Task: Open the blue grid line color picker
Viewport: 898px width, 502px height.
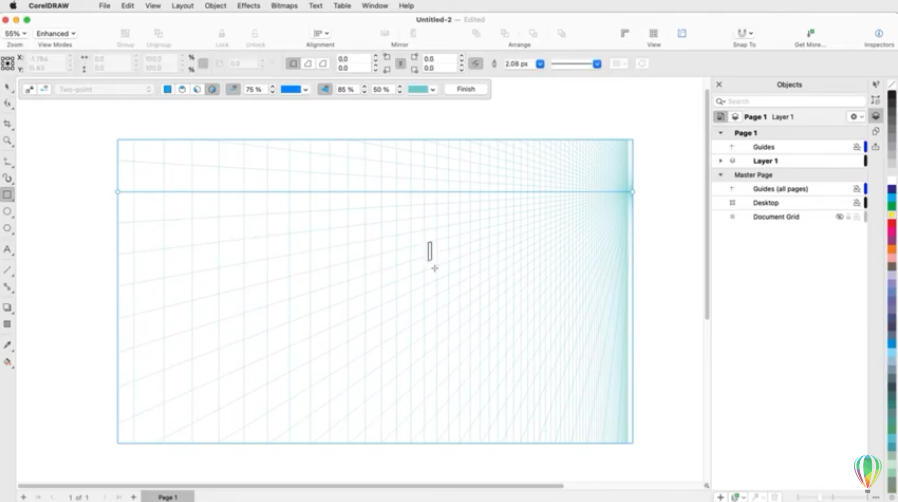Action: click(294, 89)
